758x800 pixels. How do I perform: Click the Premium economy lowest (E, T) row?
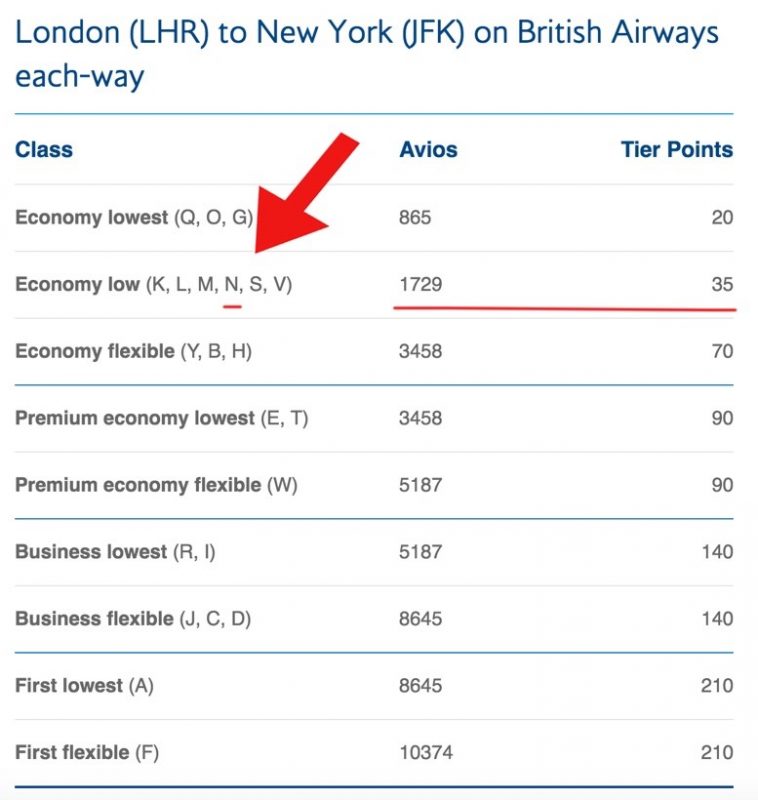(x=374, y=418)
